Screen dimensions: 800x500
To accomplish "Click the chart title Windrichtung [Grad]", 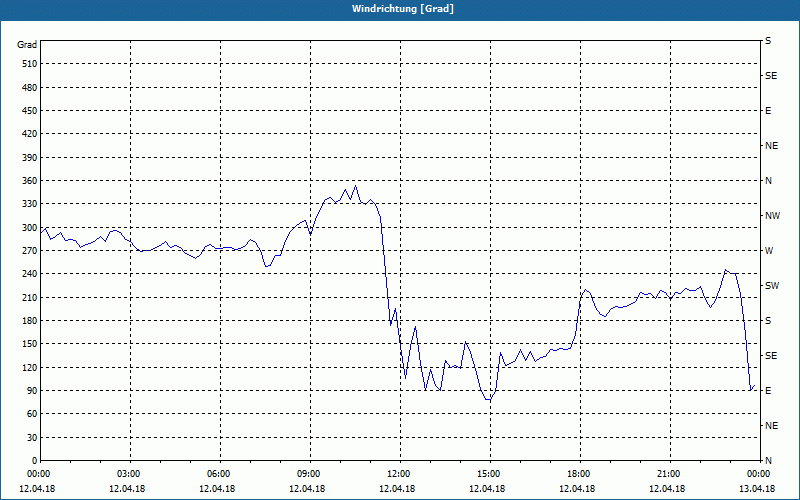I will [x=403, y=9].
